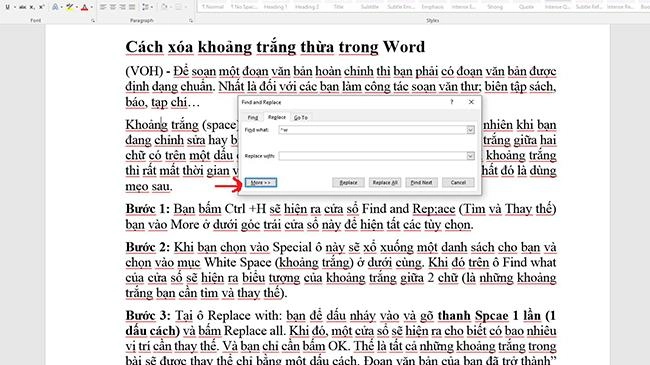Click into the Replace with field
Viewport: 650px width, 365px height.
(372, 156)
